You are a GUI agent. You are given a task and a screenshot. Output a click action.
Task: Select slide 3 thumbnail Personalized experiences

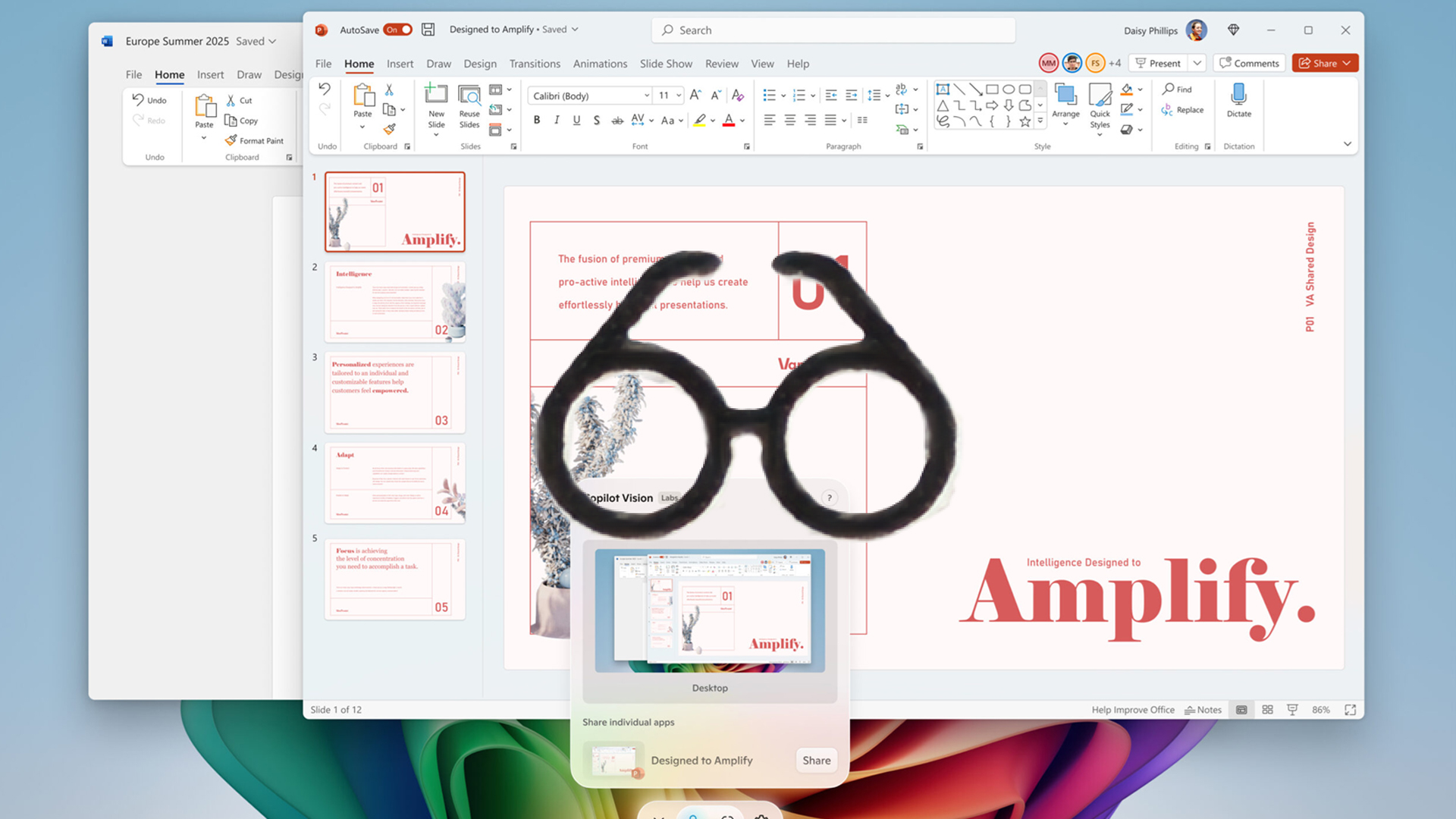point(395,392)
